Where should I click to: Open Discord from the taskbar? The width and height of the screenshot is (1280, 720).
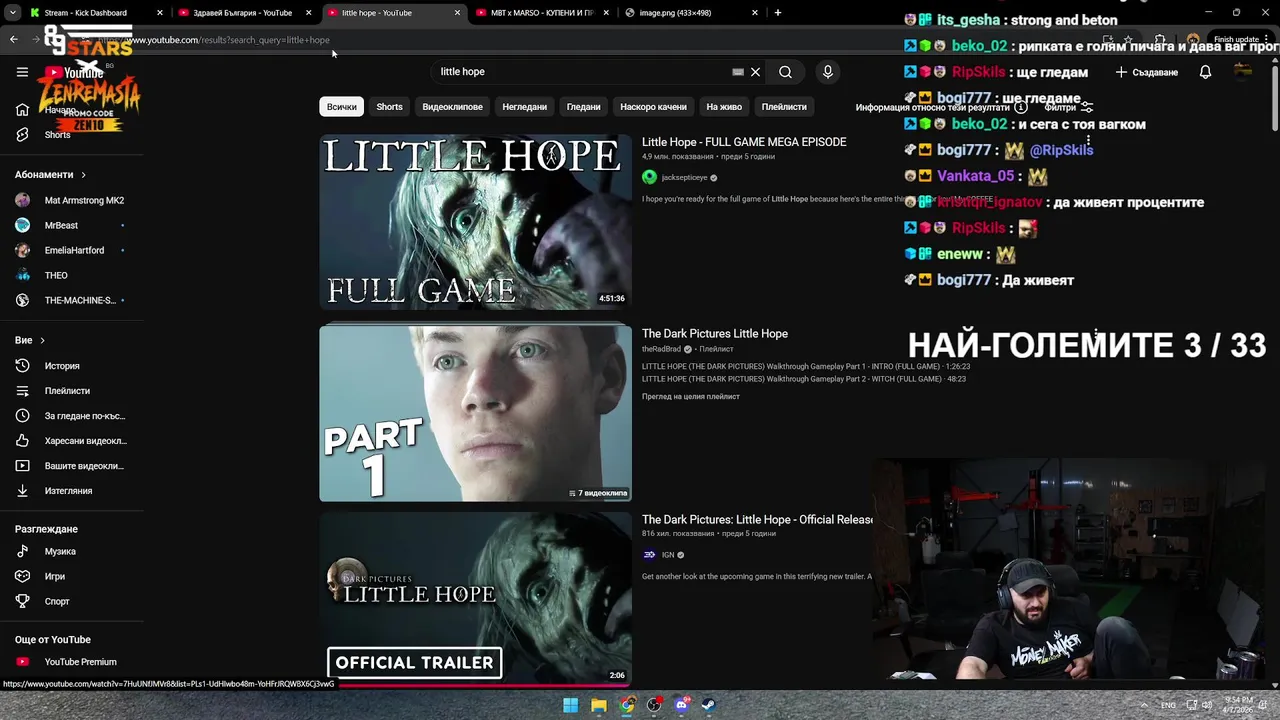pyautogui.click(x=681, y=705)
